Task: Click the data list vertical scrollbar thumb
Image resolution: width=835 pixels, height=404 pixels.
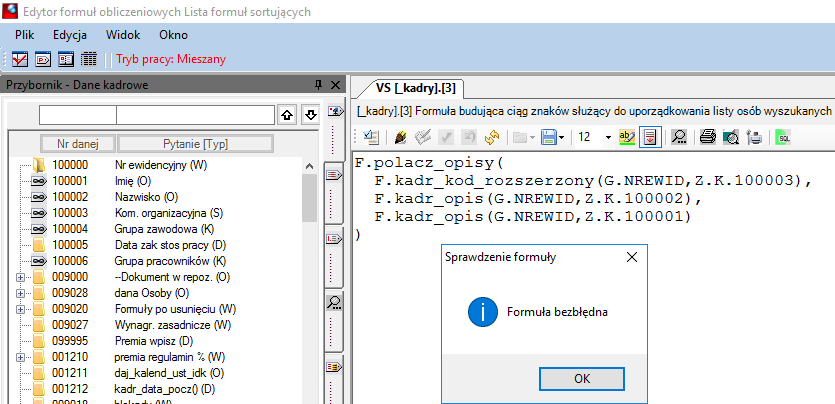Action: tap(310, 197)
